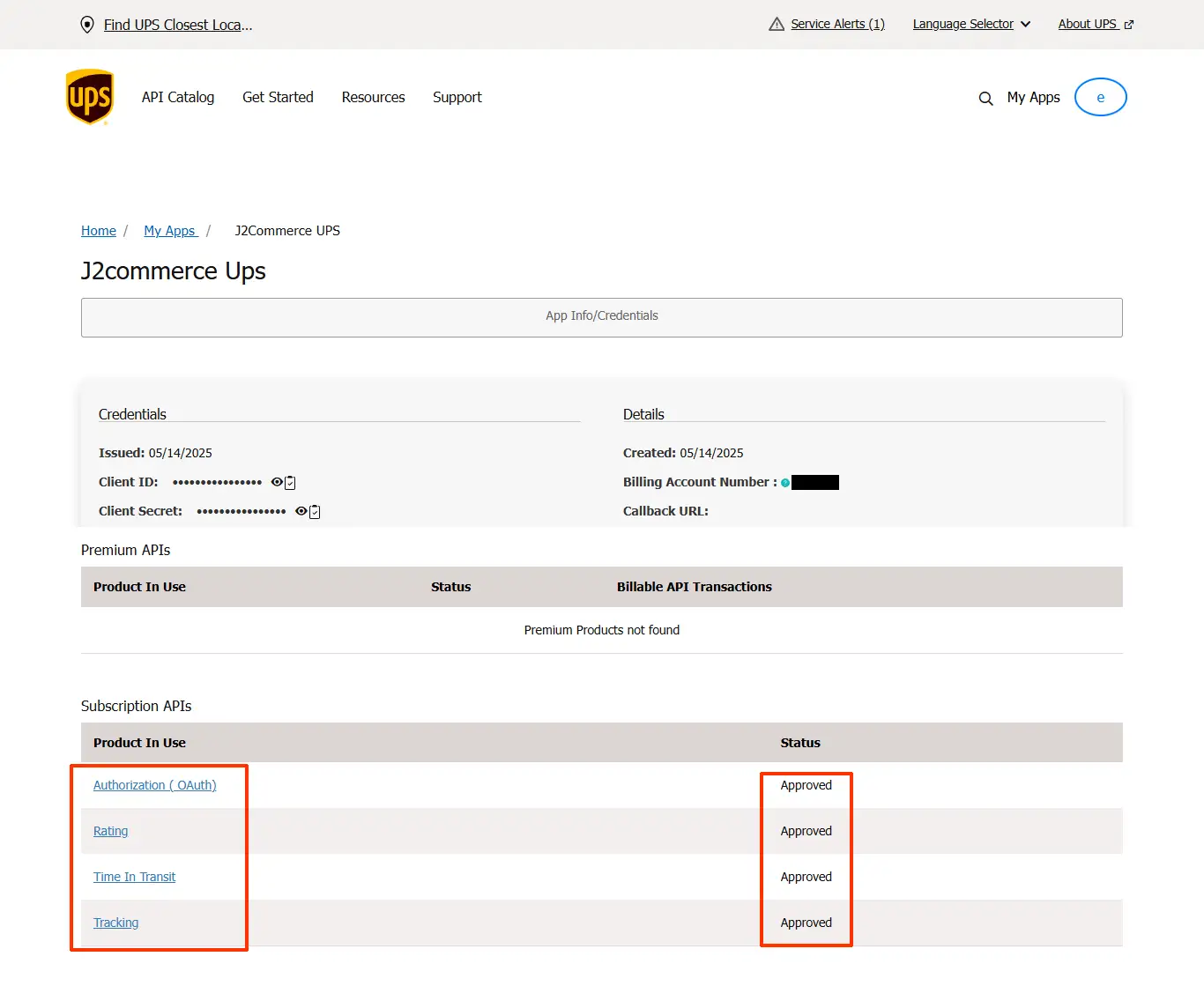
Task: Click the masked Client Secret value
Action: coord(242,511)
